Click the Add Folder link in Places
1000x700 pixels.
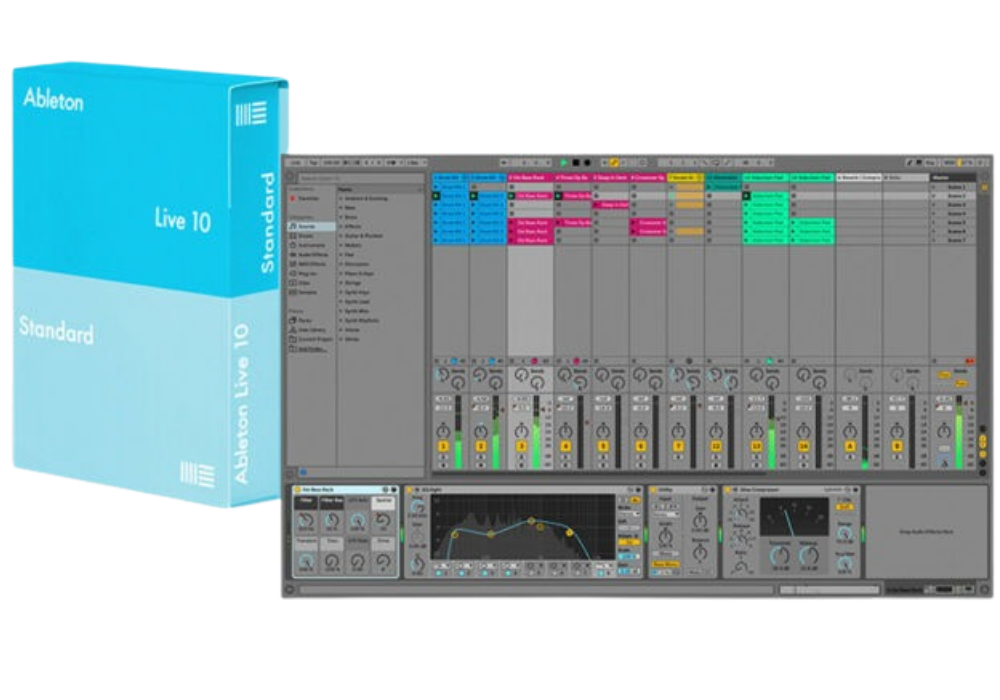(309, 351)
